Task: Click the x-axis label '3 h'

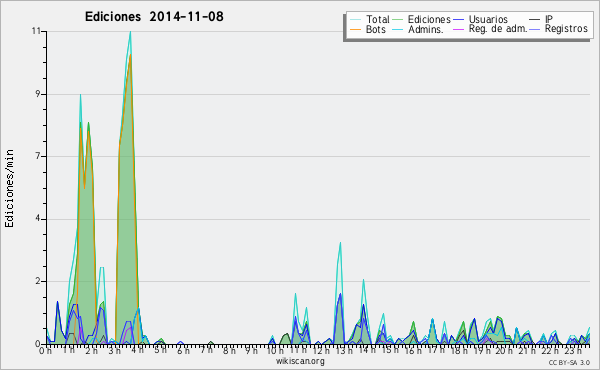Action: [114, 350]
